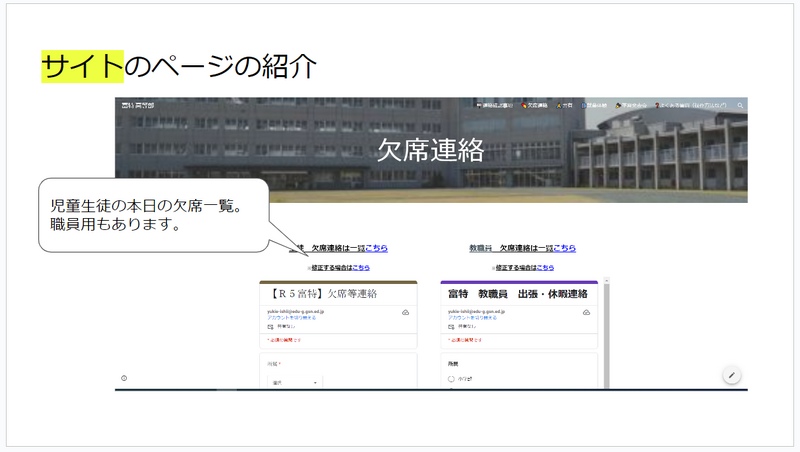Image resolution: width=800 pixels, height=452 pixels.
Task: Open the 所属 選択 dropdown
Action: (x=295, y=382)
